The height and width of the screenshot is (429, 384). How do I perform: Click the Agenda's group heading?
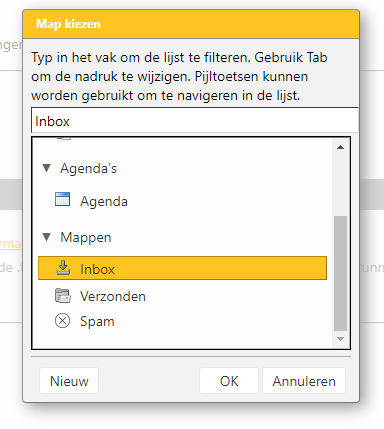tap(88, 168)
